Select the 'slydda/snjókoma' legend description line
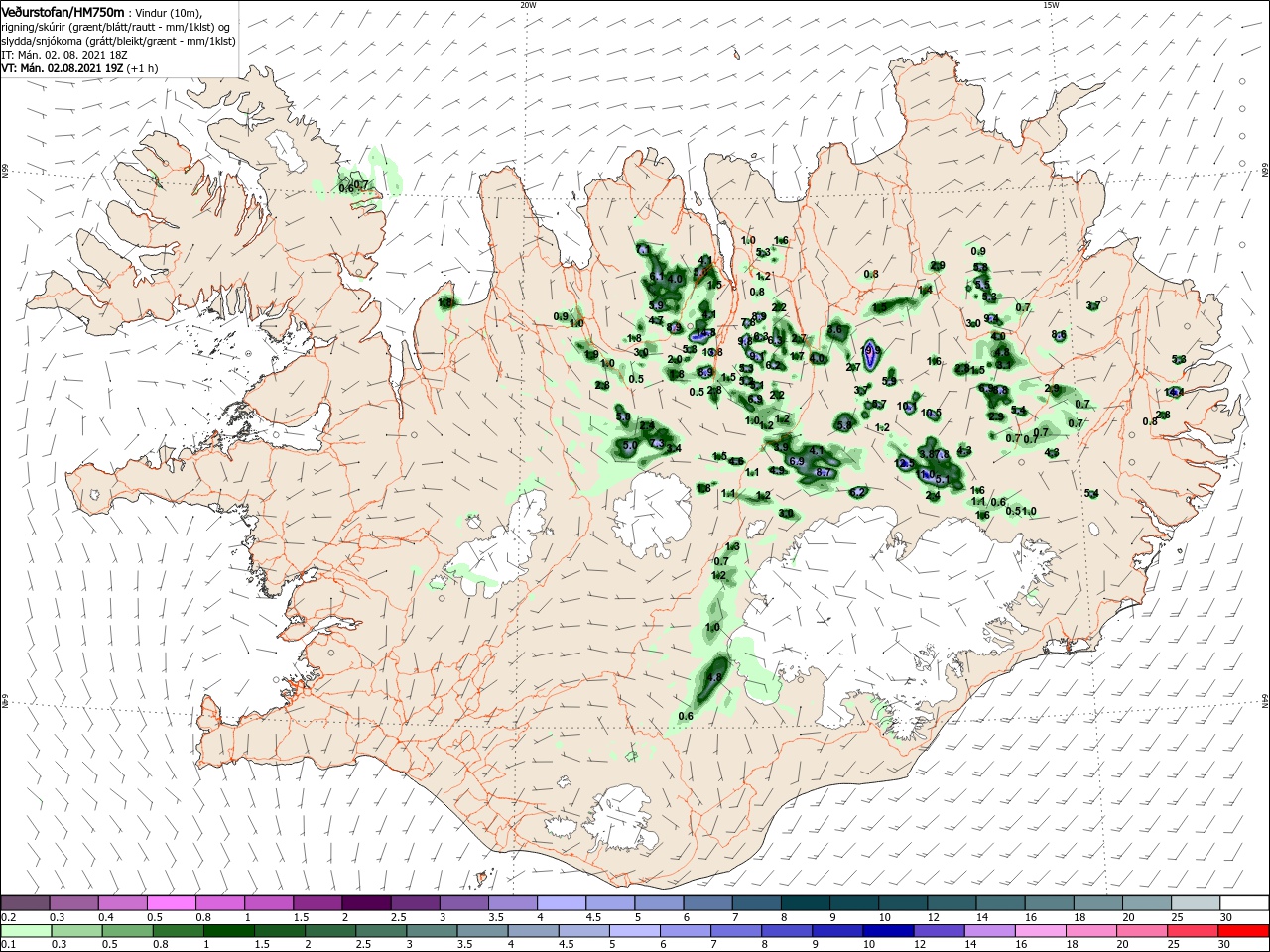The image size is (1270, 952). tap(118, 41)
